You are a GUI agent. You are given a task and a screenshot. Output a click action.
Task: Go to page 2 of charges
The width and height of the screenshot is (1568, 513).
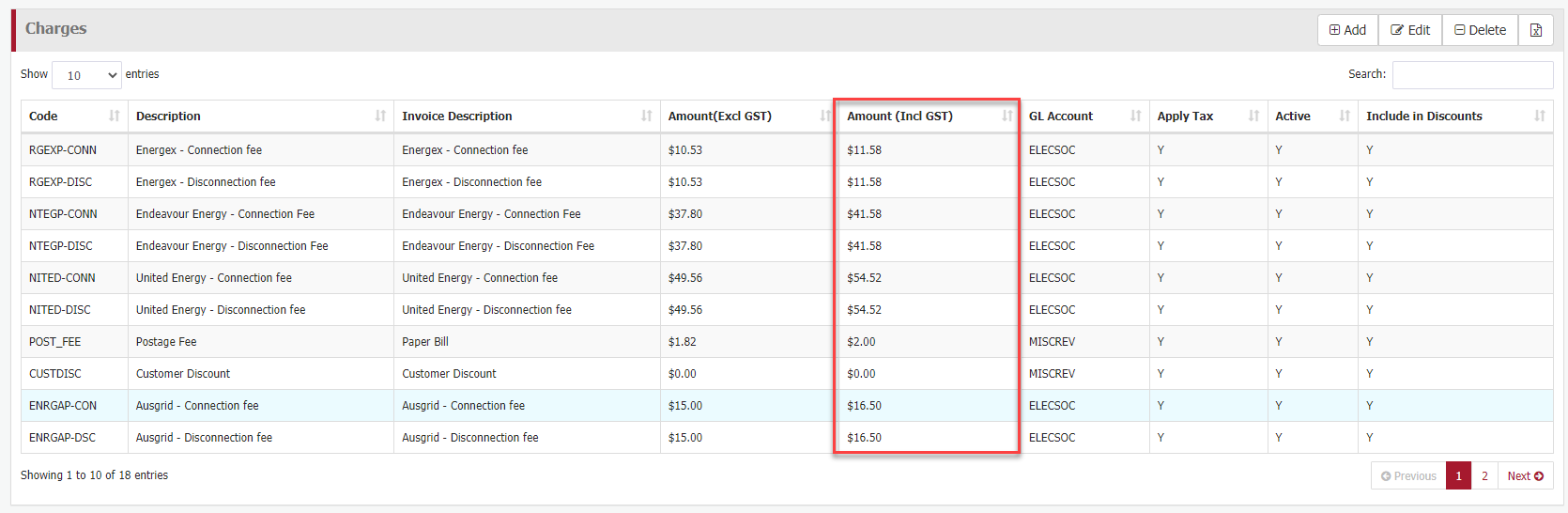(1484, 476)
